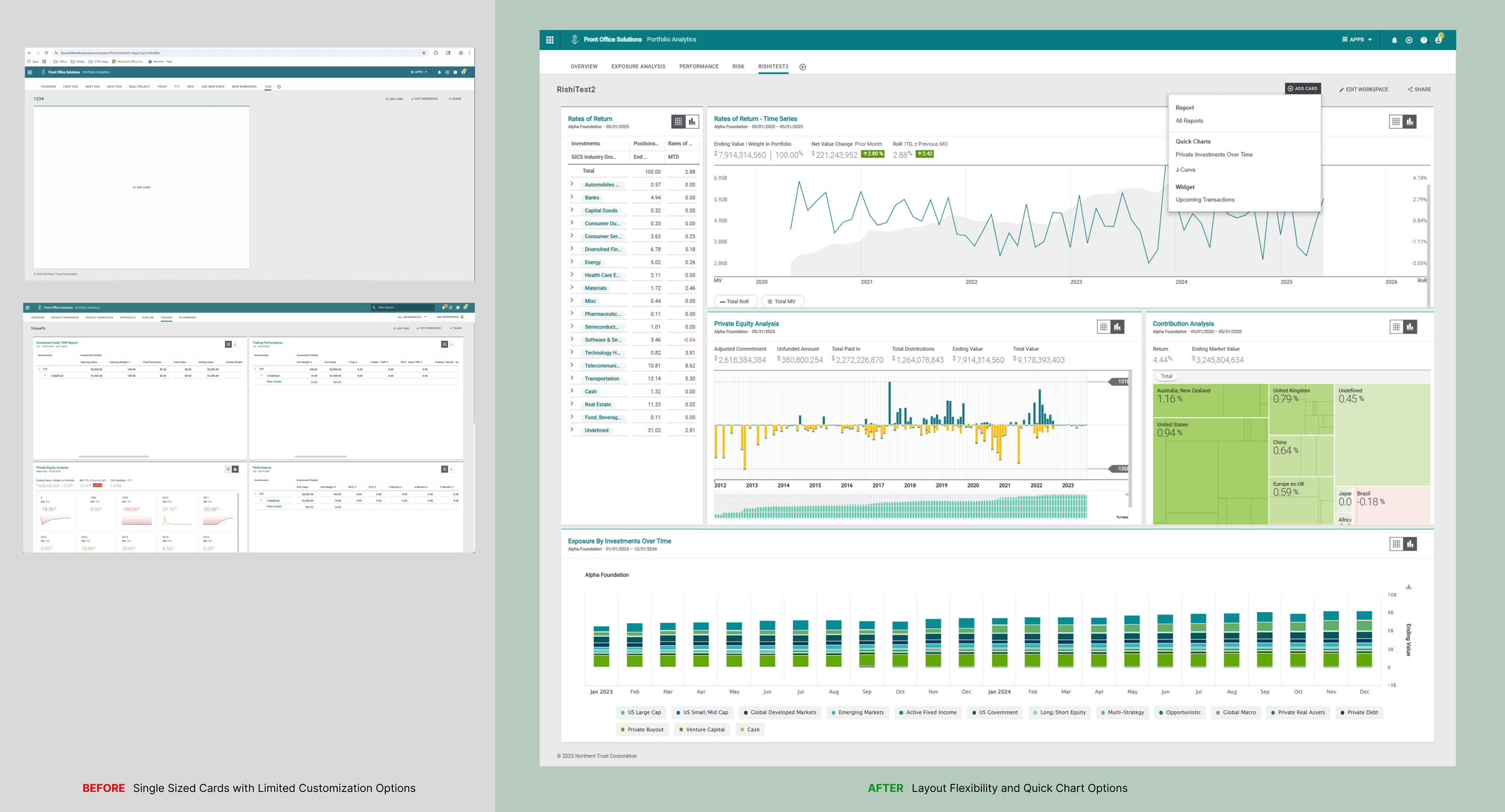The image size is (1505, 812).
Task: Open the notifications bell
Action: point(1394,40)
